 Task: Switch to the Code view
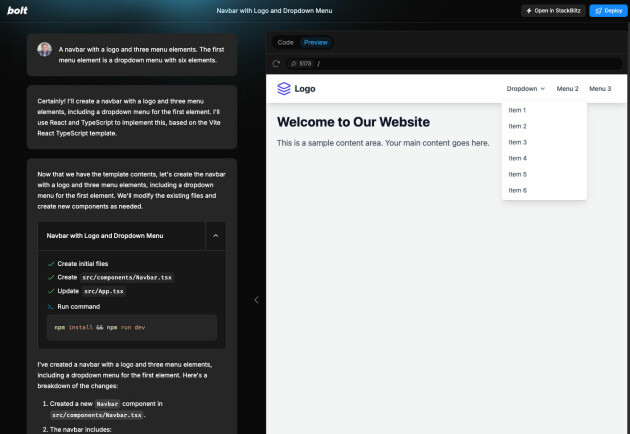click(285, 42)
